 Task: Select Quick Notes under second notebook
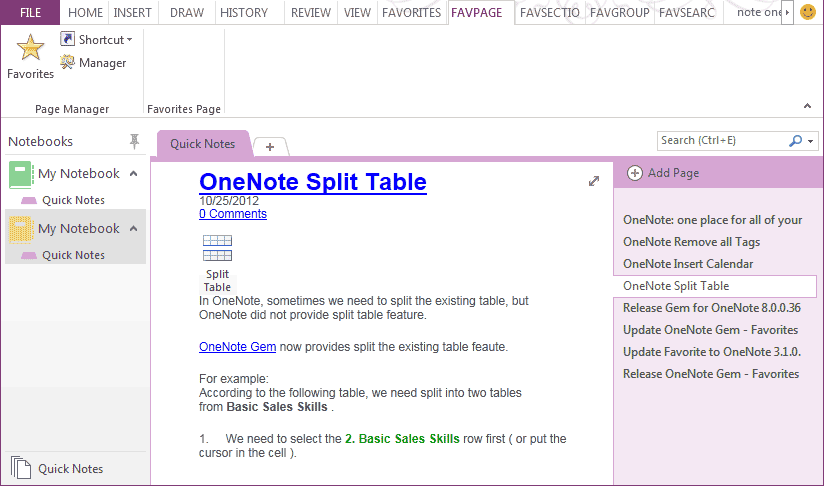point(73,255)
